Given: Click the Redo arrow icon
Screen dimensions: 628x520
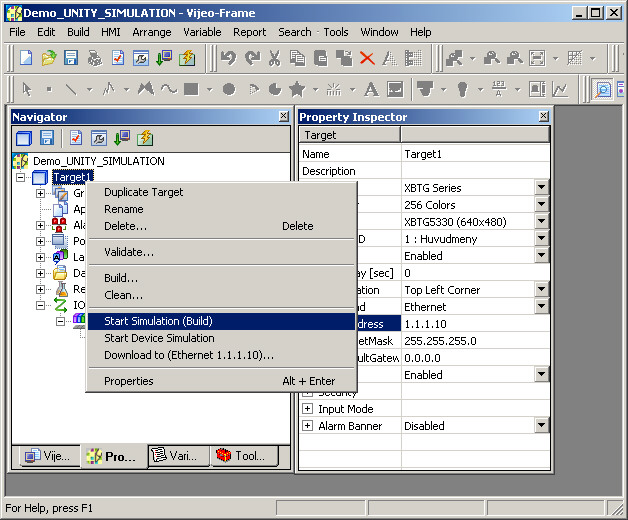Looking at the screenshot, I should pyautogui.click(x=252, y=58).
